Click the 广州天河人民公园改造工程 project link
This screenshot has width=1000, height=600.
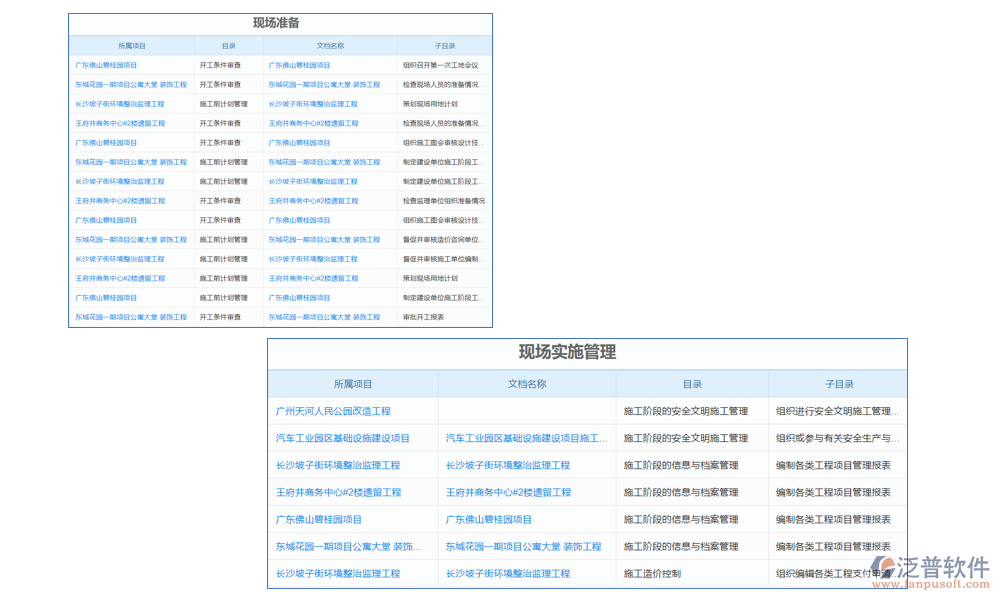point(334,410)
